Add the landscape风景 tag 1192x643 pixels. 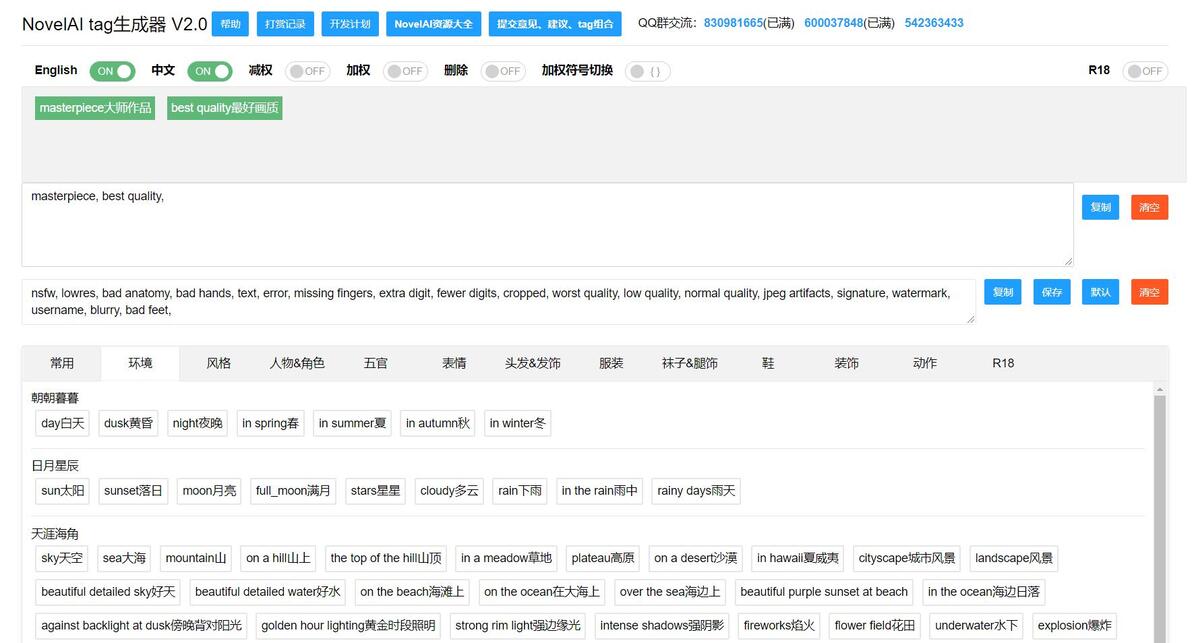coord(1013,559)
